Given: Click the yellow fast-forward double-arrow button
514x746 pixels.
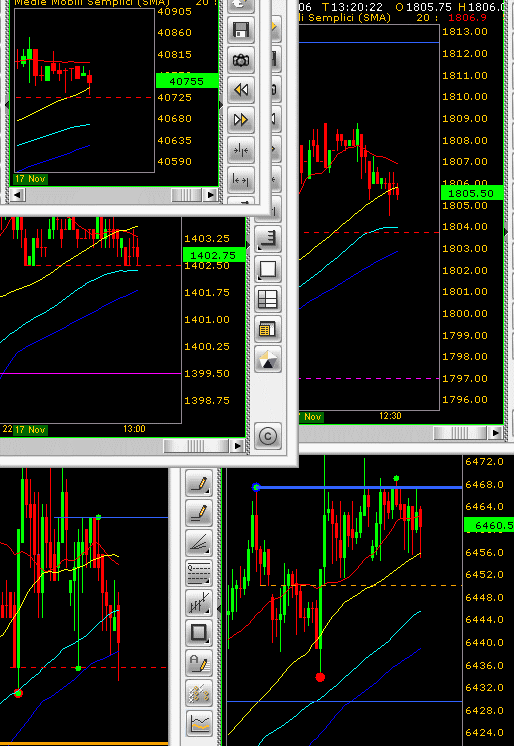Looking at the screenshot, I should 241,119.
